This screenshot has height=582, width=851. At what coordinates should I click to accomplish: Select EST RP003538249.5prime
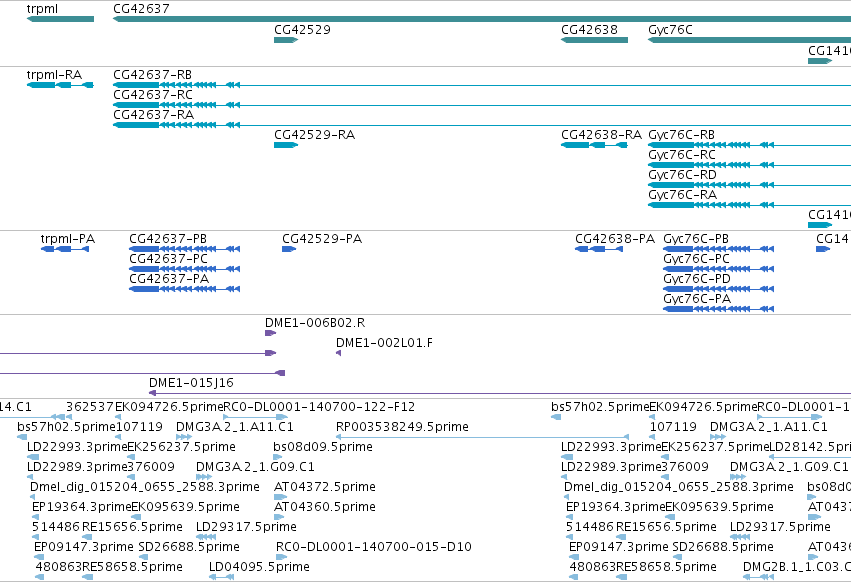pyautogui.click(x=482, y=436)
